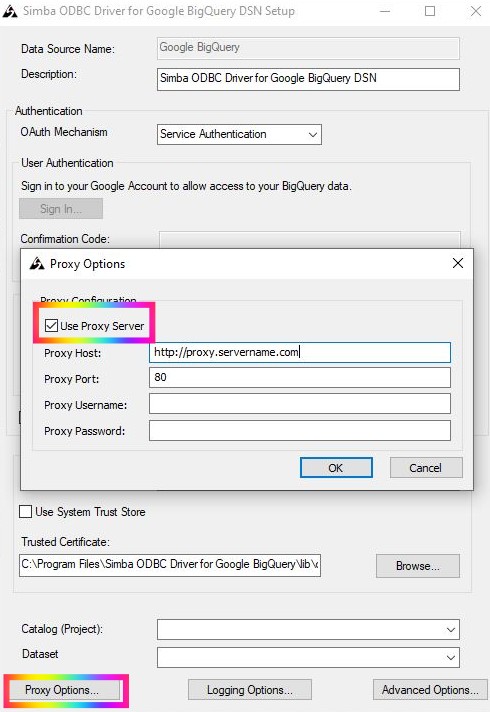Click the greyed-out Sign In... button

click(61, 209)
